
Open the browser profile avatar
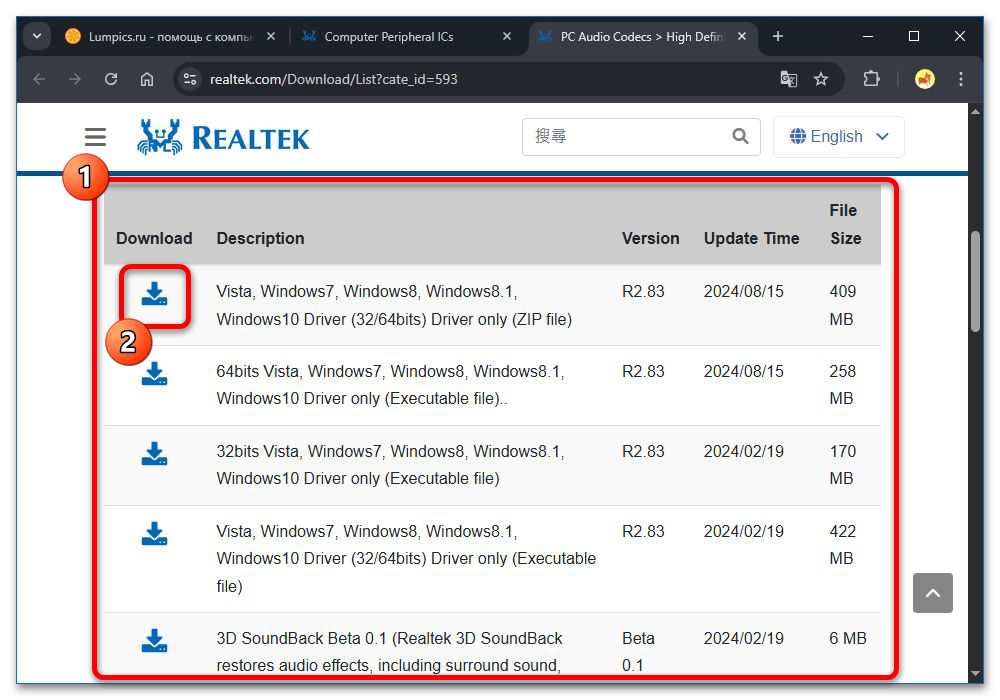(x=925, y=79)
